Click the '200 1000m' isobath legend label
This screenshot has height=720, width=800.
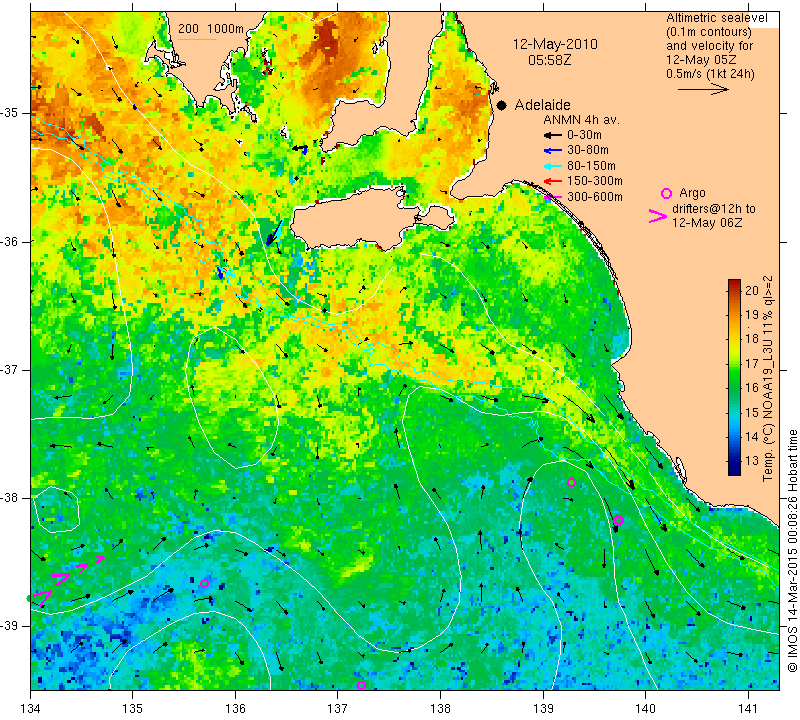coord(211,29)
